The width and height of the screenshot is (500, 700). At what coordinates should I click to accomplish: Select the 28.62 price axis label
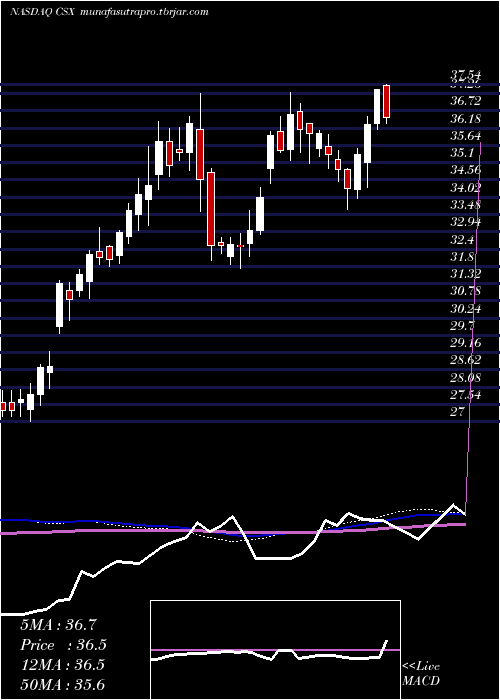466,361
